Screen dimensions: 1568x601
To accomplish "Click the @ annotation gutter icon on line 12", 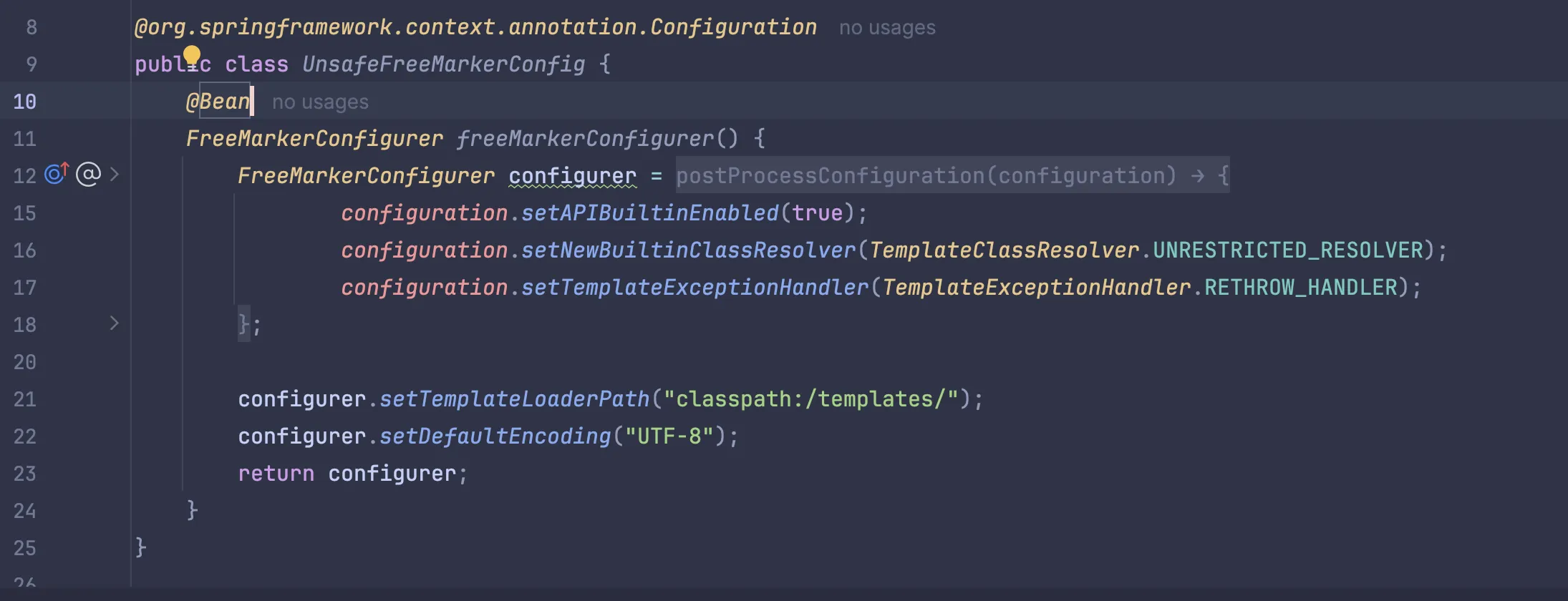I will tap(88, 175).
